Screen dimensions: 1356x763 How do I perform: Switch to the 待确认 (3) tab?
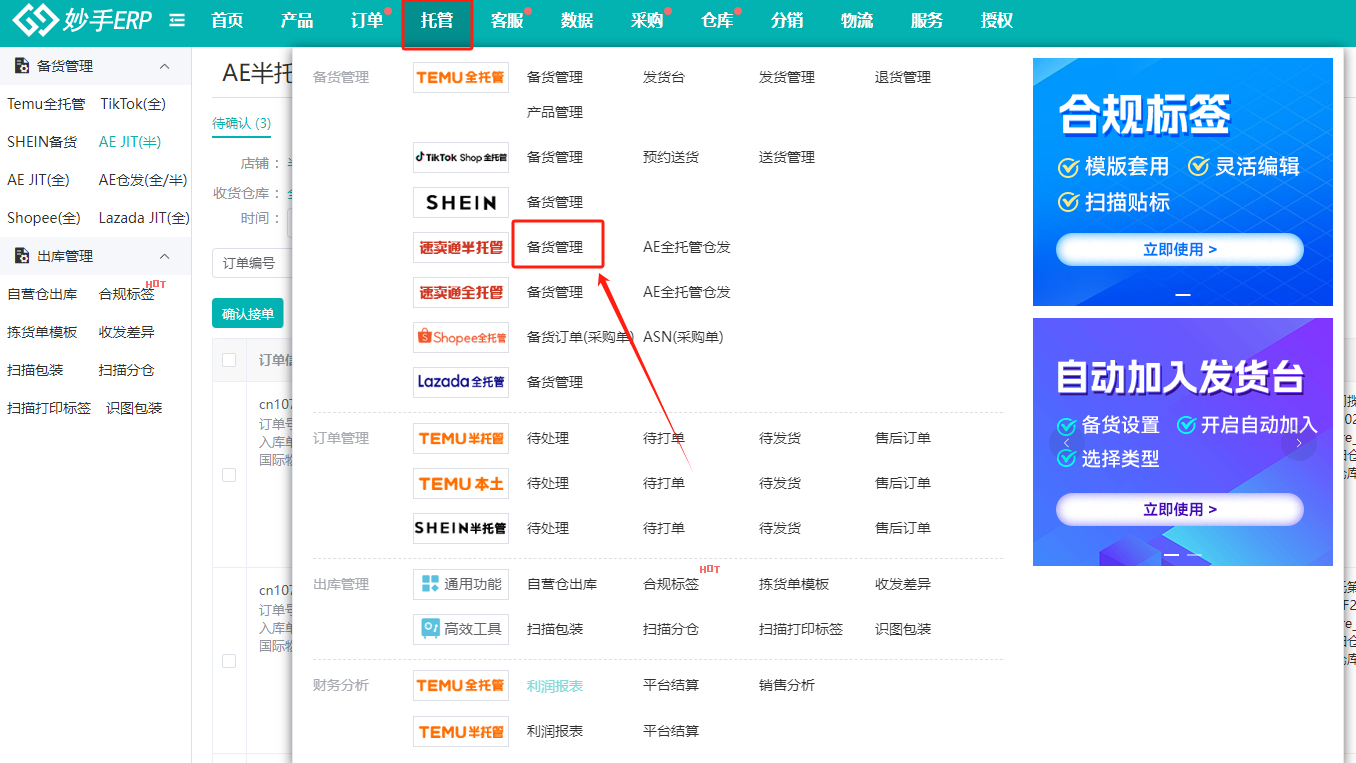coord(242,123)
